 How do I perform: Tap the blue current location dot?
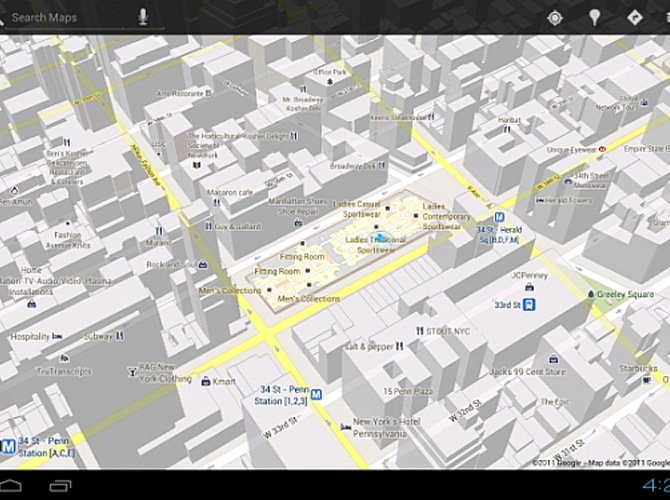point(381,236)
